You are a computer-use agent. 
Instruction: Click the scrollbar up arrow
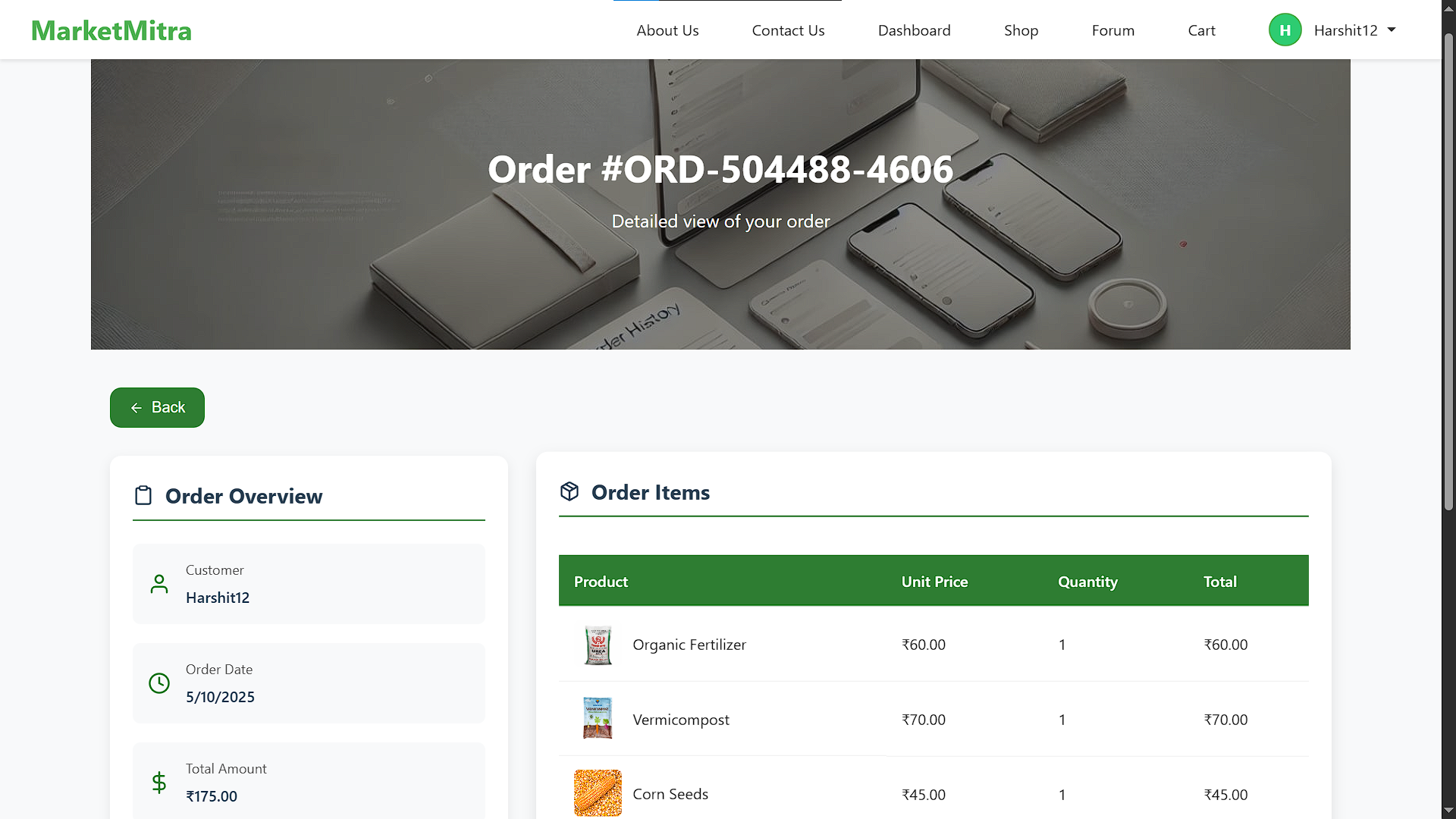[x=1448, y=8]
